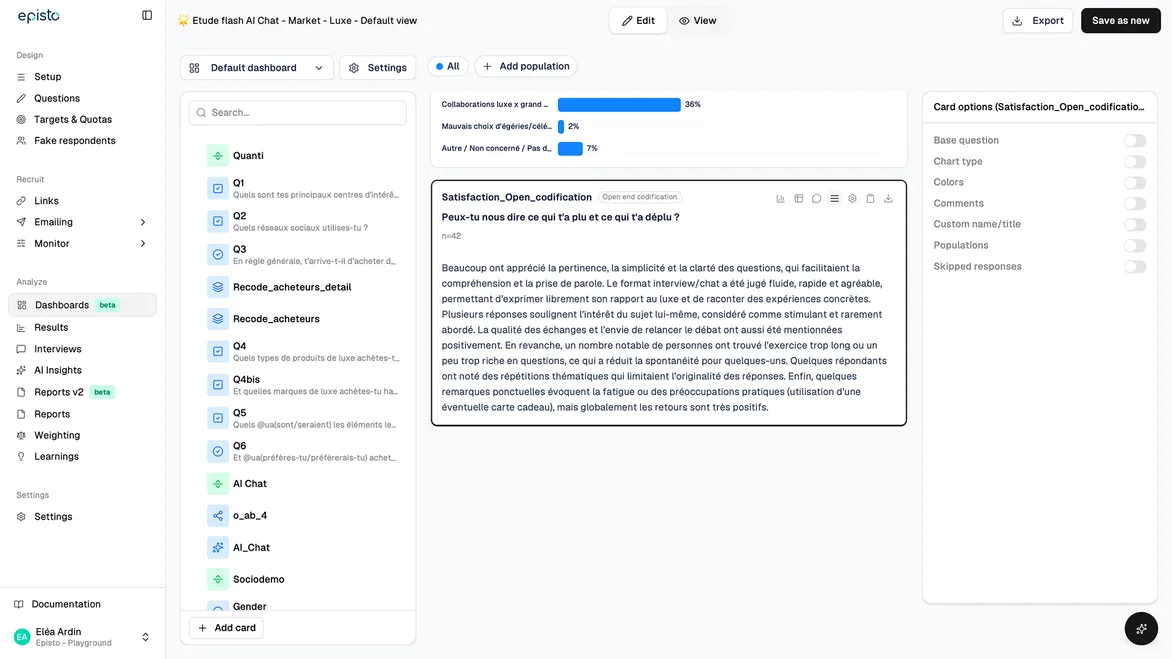Show chart view on the Satisfaction_Open_codification card

point(780,199)
